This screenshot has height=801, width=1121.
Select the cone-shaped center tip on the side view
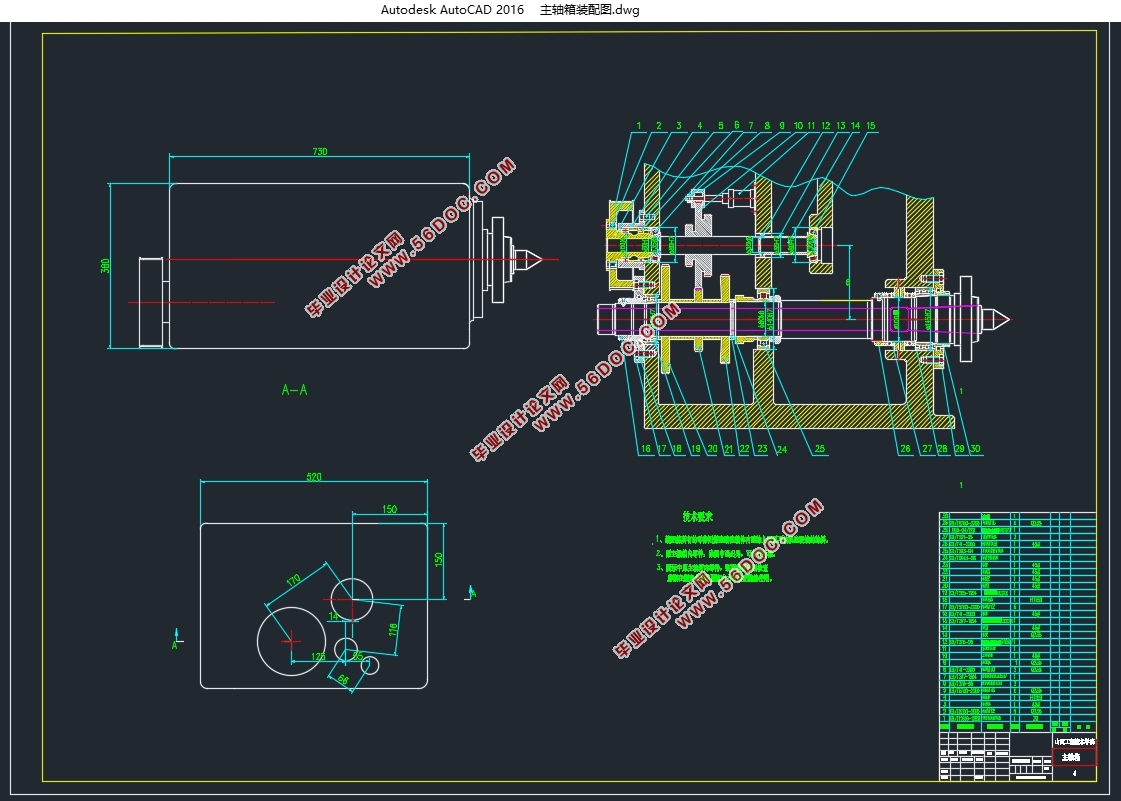tap(531, 259)
